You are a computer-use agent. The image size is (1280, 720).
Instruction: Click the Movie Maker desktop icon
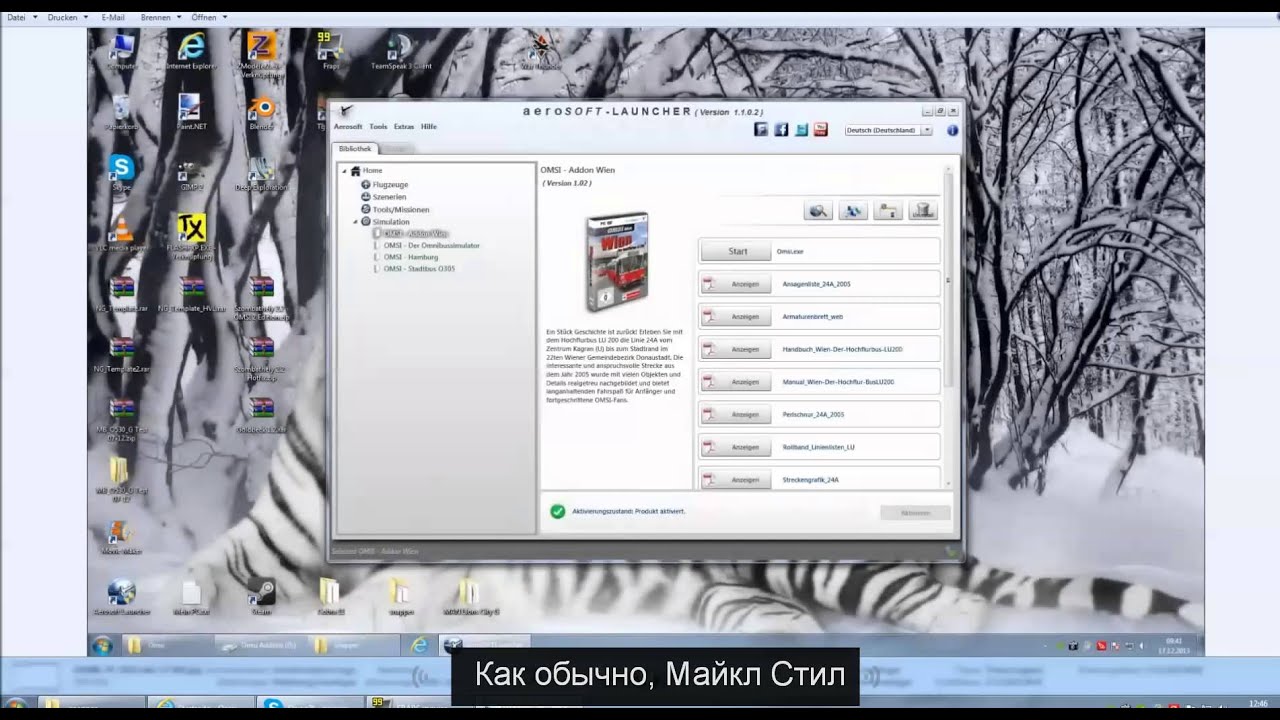(x=121, y=536)
